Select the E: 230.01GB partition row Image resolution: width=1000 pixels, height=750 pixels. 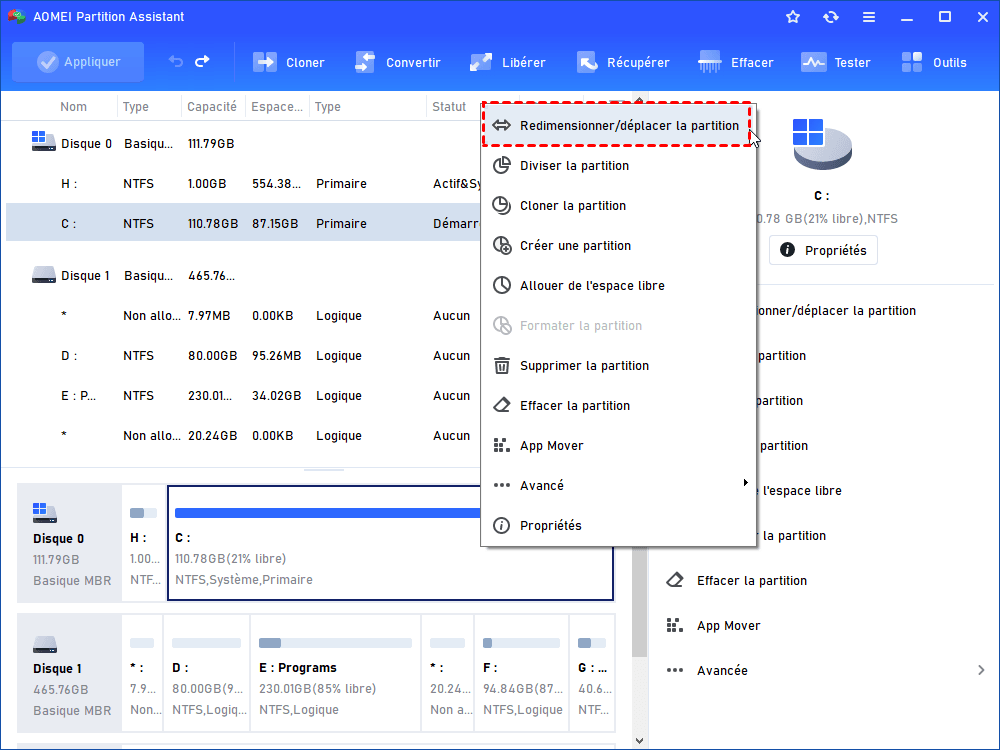(x=242, y=395)
